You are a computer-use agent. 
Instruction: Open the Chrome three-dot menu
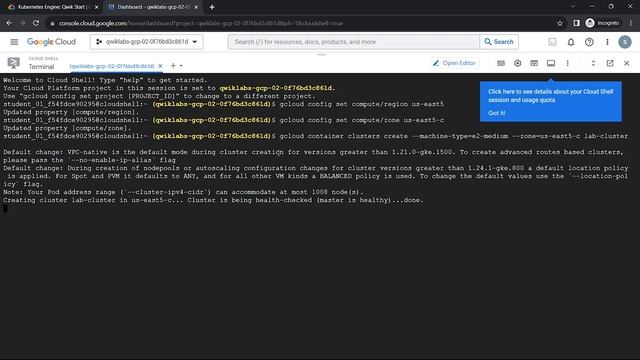point(631,23)
